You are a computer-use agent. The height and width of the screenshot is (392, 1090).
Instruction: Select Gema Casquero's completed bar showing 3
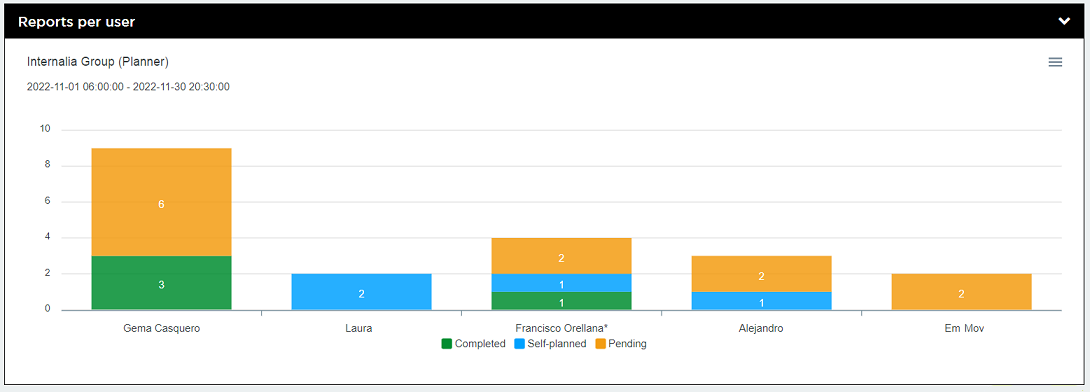pos(161,283)
